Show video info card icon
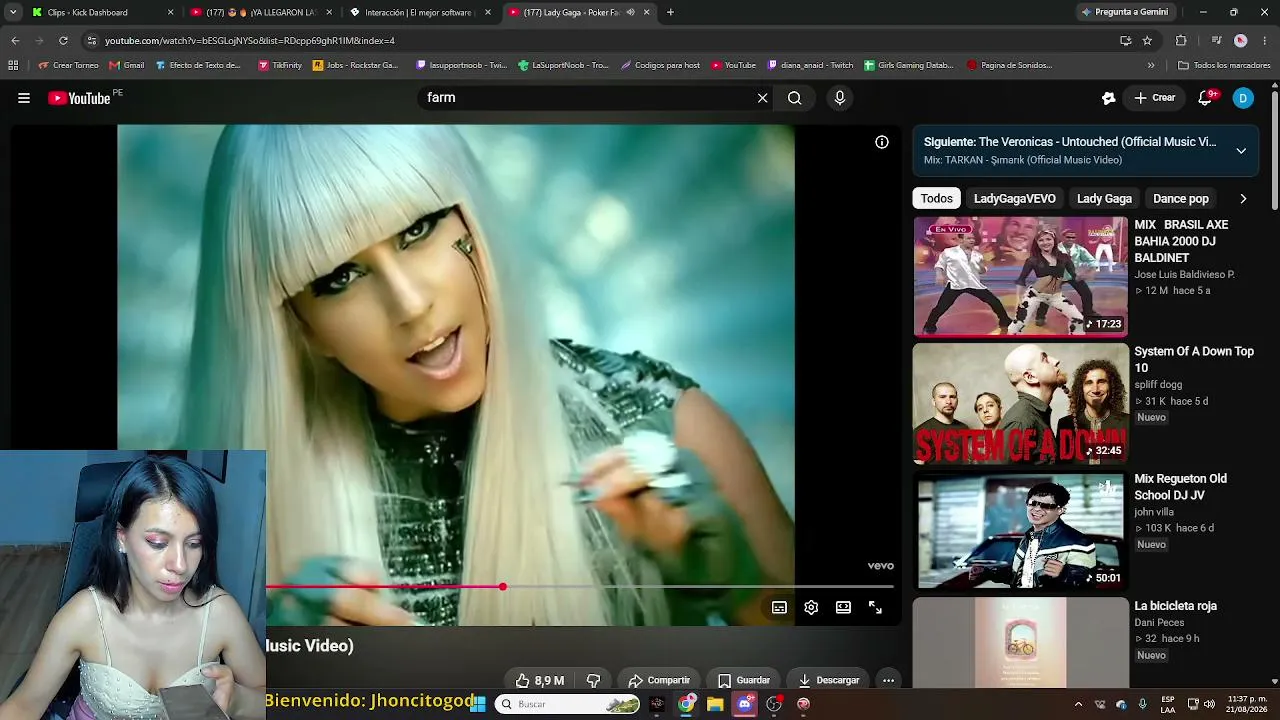This screenshot has height=720, width=1280. coord(882,142)
